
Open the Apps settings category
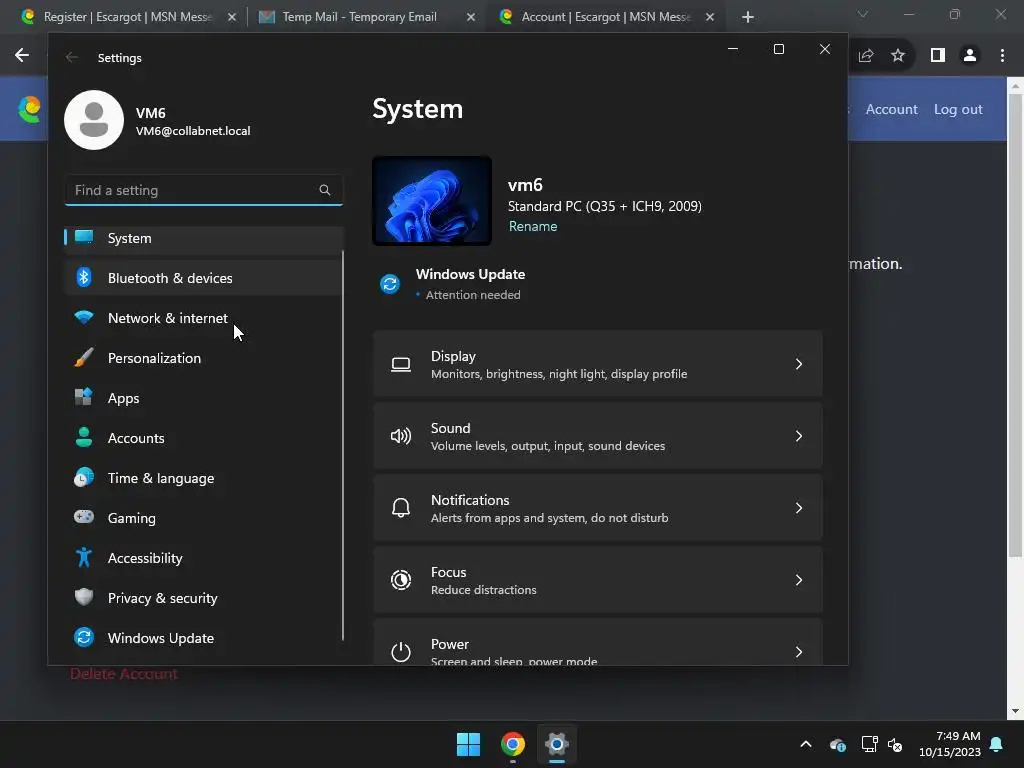(204, 398)
